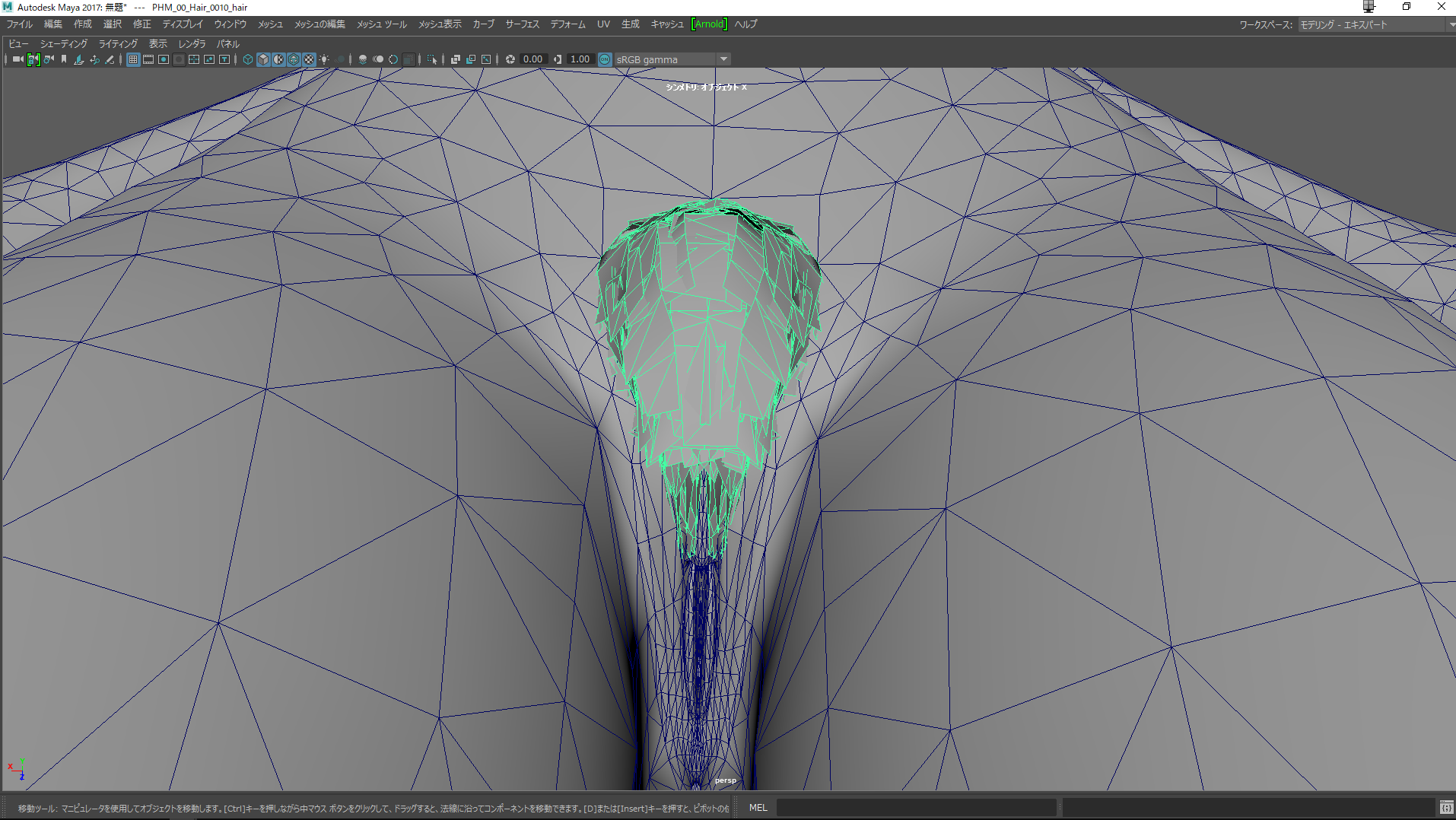Click the use all lights icon
Image resolution: width=1456 pixels, height=820 pixels.
(325, 59)
